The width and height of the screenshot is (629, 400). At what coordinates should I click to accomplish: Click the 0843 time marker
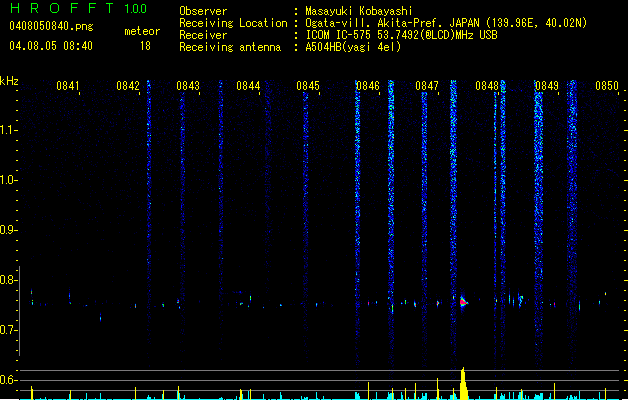(x=188, y=86)
